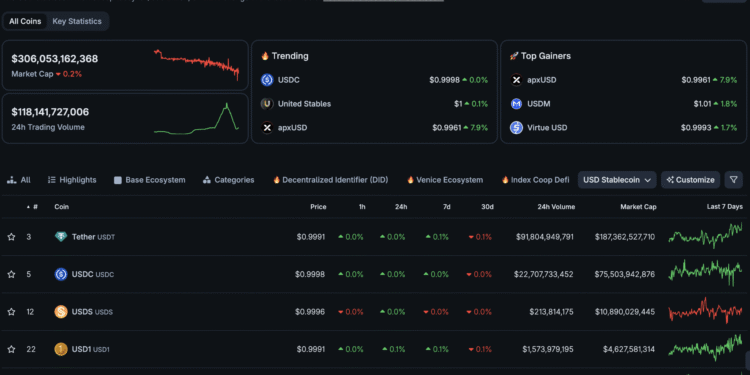Click Tether's $187,362,527,710 market cap
This screenshot has width=750, height=375.
[x=625, y=237]
